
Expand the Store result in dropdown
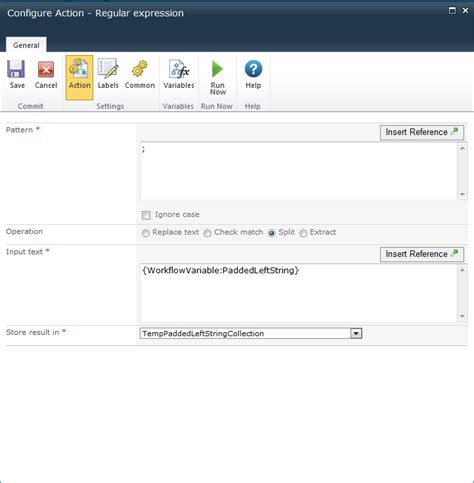(x=356, y=333)
